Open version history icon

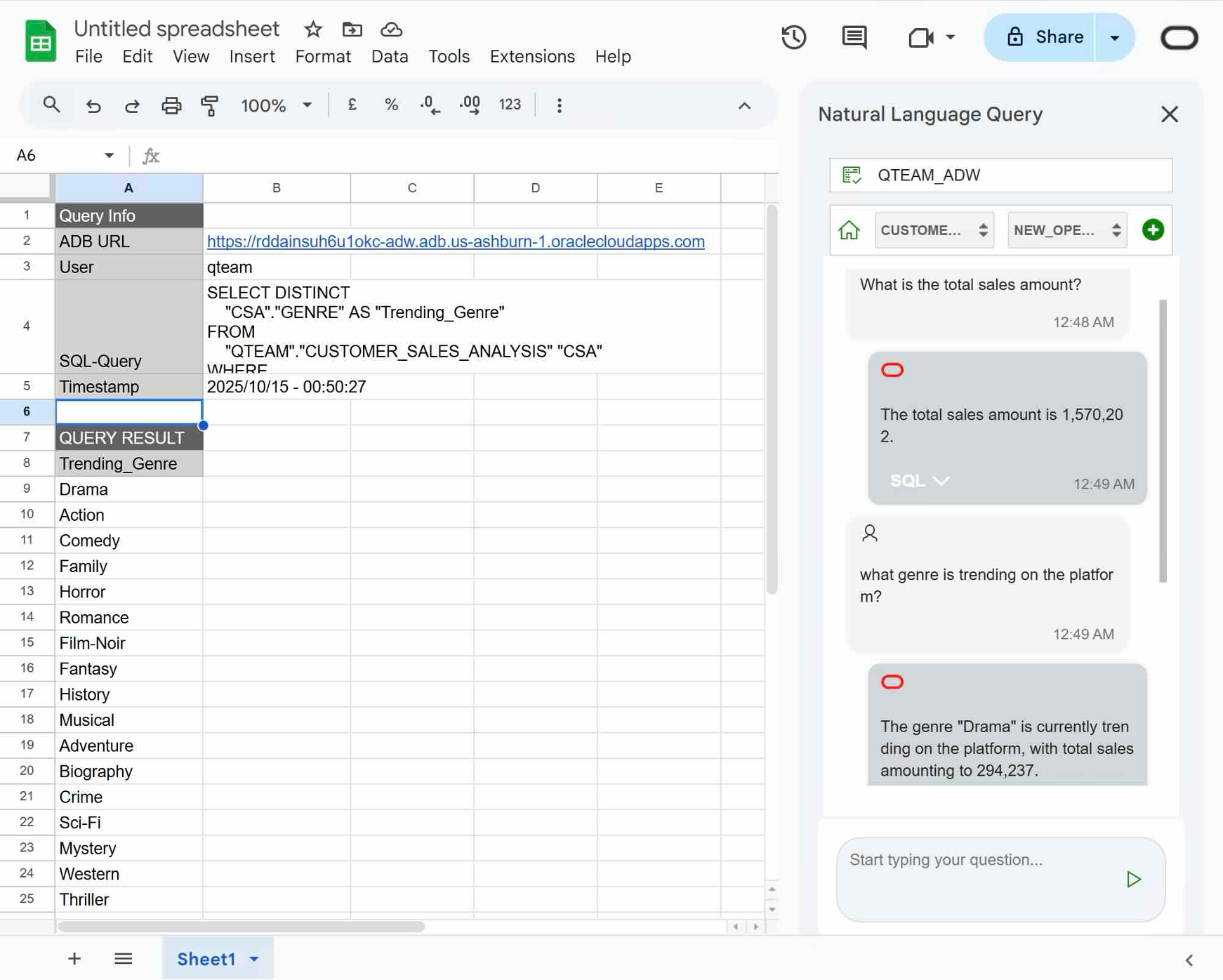794,37
